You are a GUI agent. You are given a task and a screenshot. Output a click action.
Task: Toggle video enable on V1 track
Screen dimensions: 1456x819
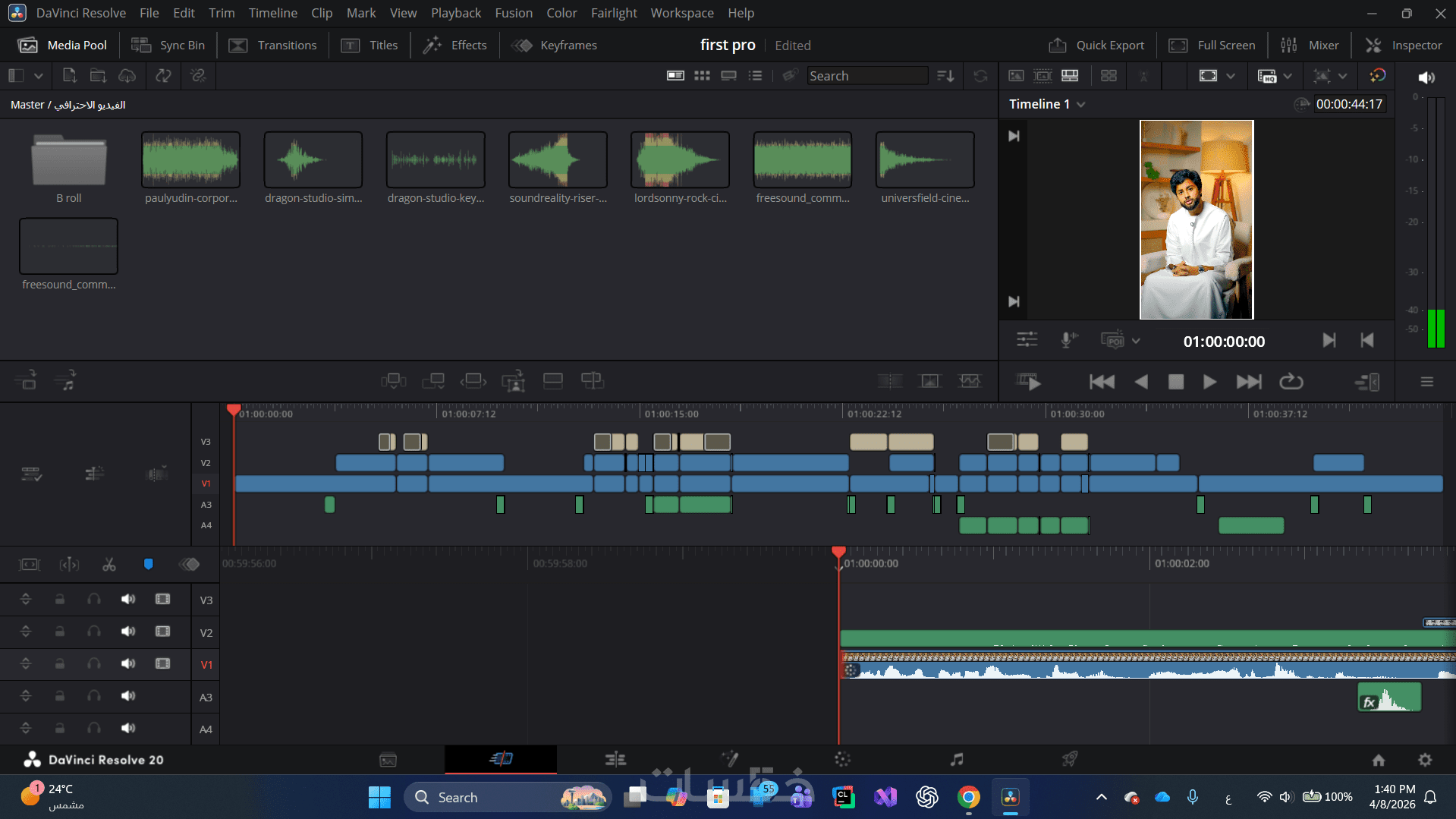162,664
